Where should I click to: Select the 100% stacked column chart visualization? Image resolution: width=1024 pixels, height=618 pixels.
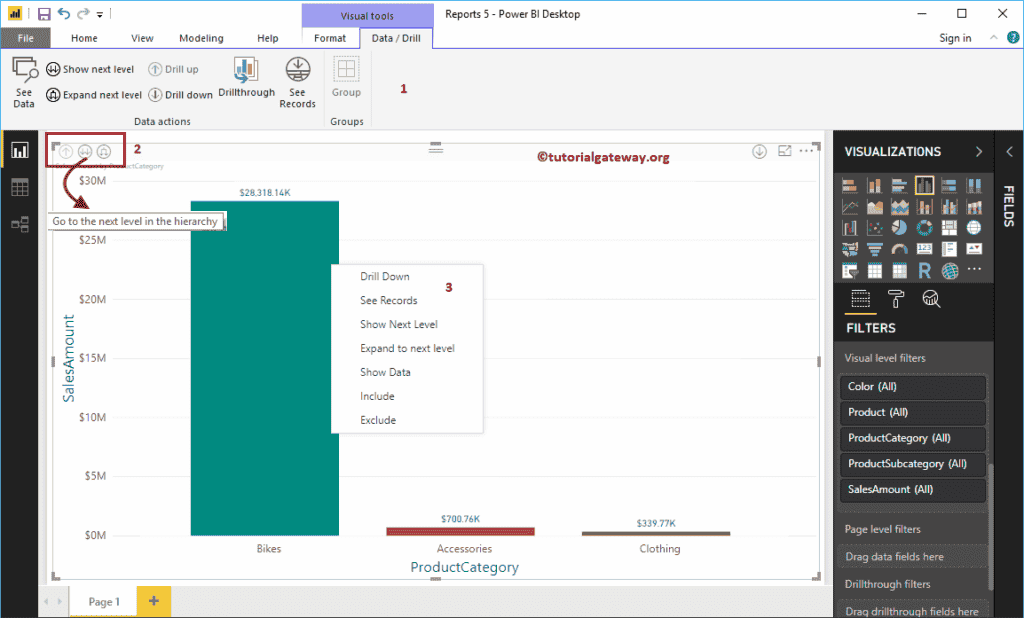(974, 186)
